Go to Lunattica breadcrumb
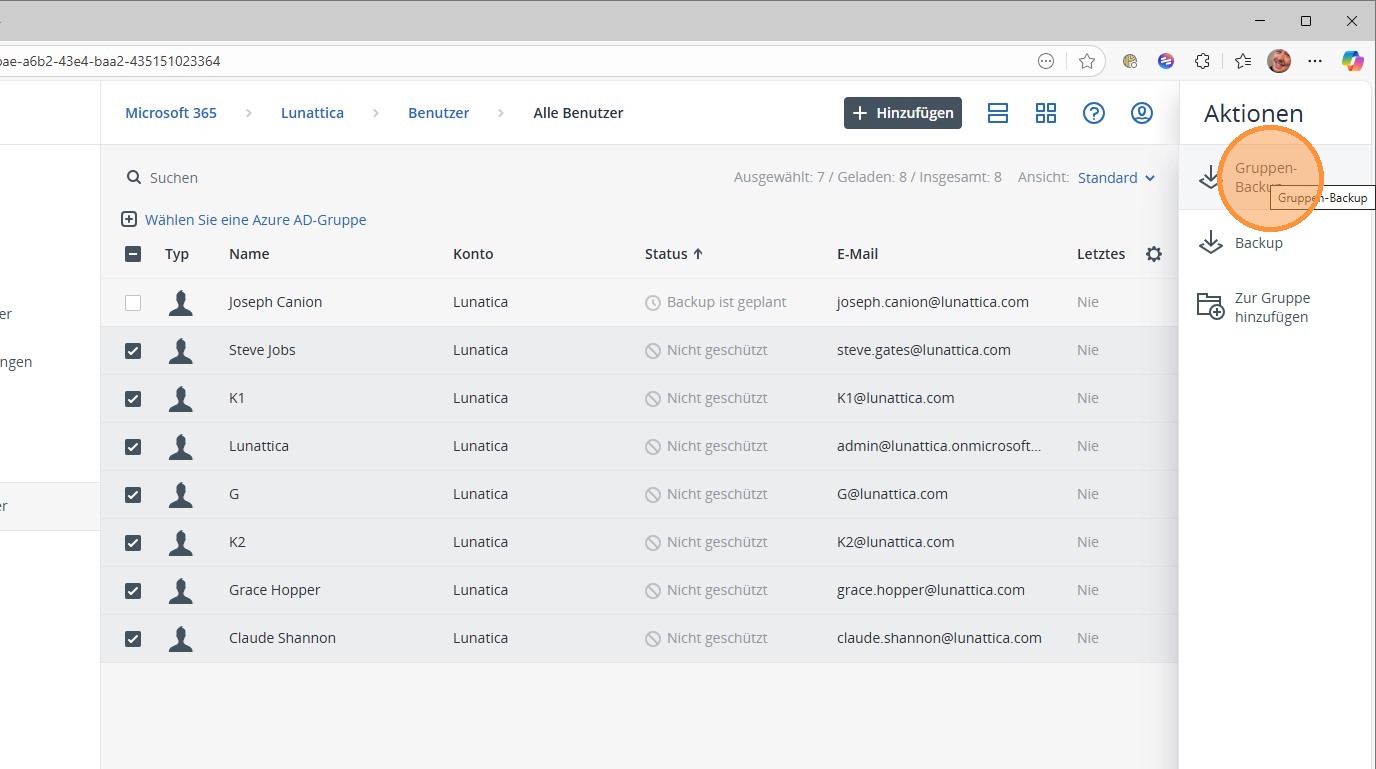Image resolution: width=1376 pixels, height=769 pixels. point(312,113)
